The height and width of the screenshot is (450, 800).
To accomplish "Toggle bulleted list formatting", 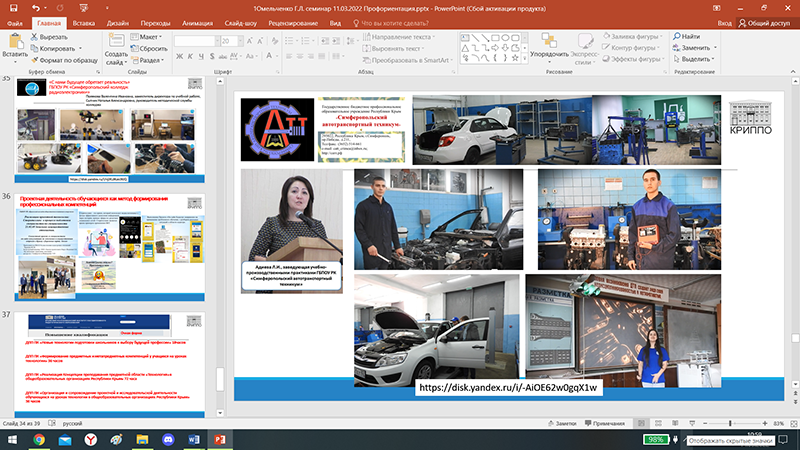I will pos(291,41).
